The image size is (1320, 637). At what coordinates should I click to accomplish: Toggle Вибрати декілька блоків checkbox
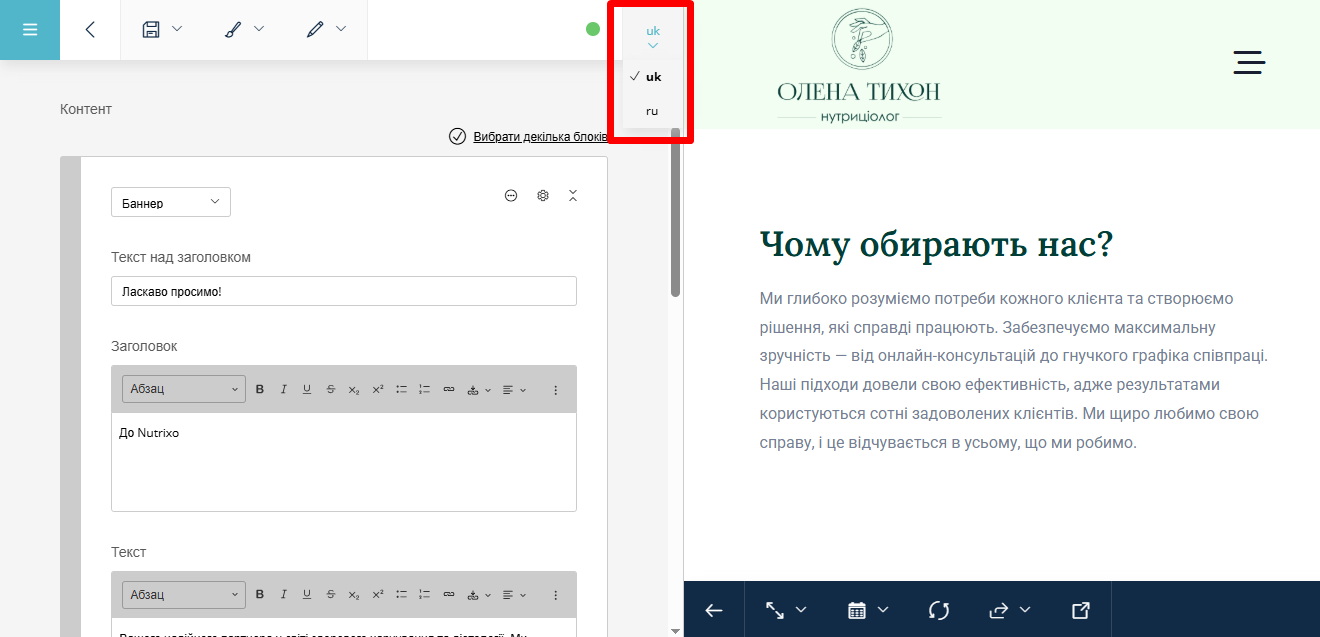[x=457, y=137]
